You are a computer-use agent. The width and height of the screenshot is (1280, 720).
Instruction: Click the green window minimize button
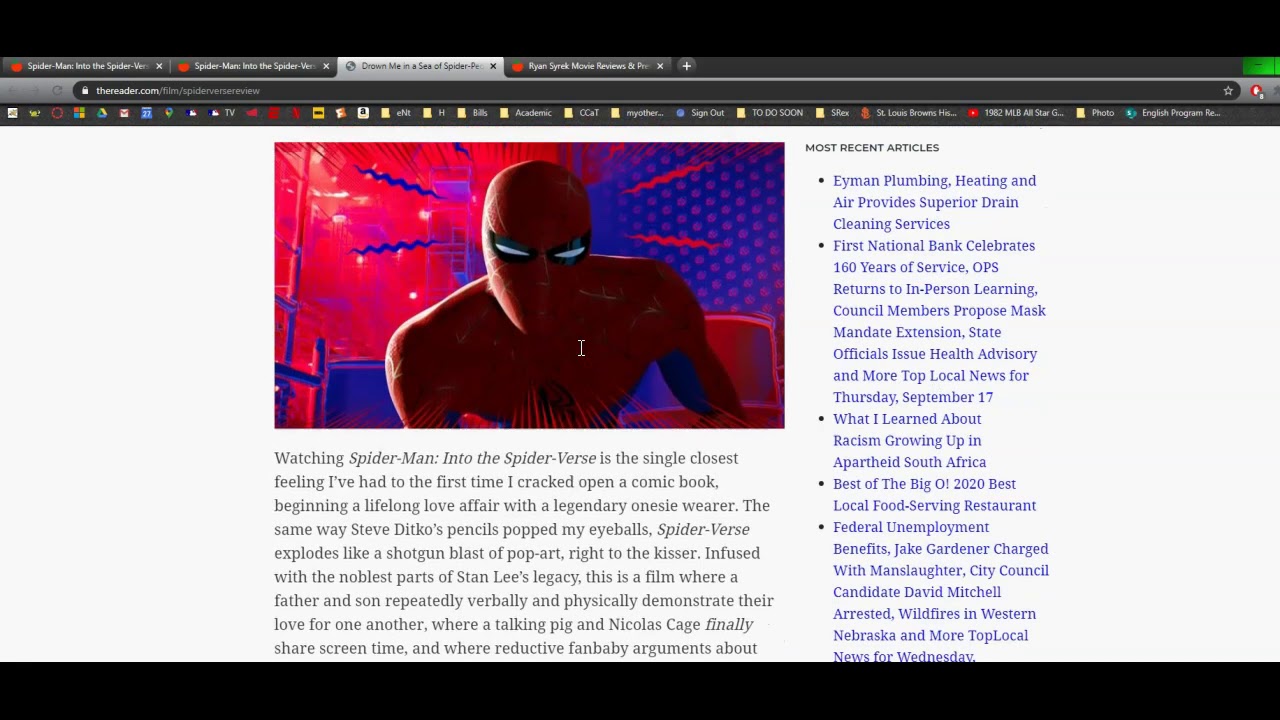tap(1259, 66)
